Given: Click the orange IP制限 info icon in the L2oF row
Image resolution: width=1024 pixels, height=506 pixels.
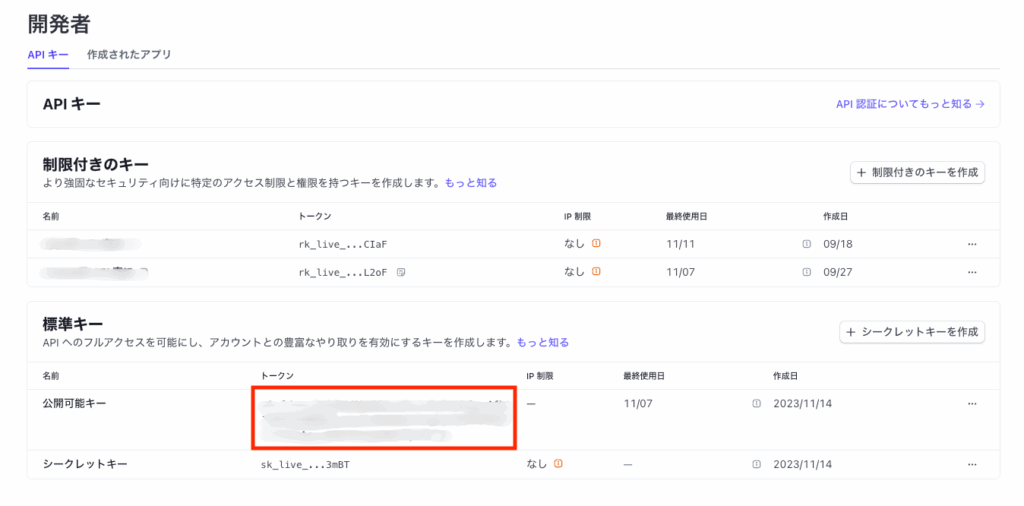Looking at the screenshot, I should (x=596, y=272).
